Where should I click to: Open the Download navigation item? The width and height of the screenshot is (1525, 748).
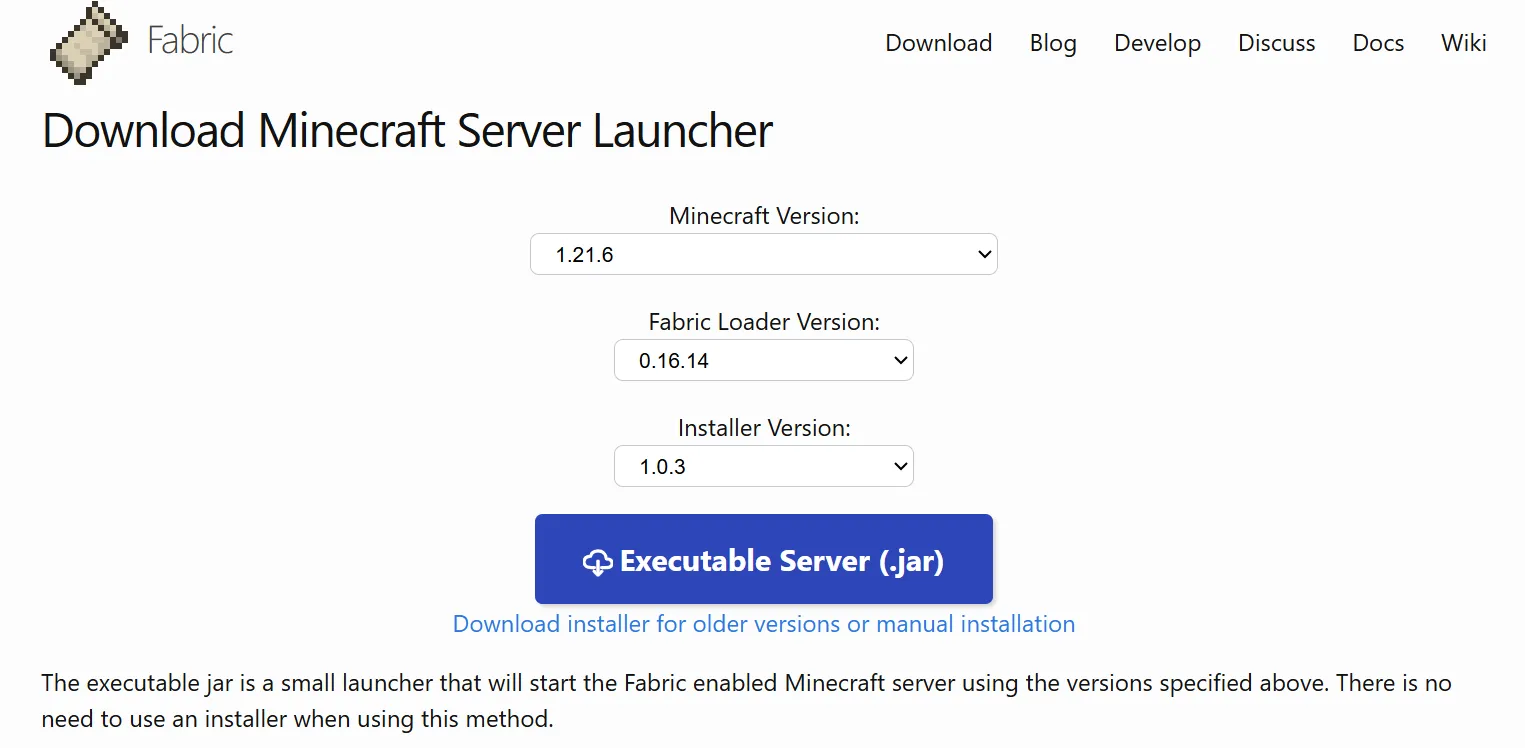[938, 43]
